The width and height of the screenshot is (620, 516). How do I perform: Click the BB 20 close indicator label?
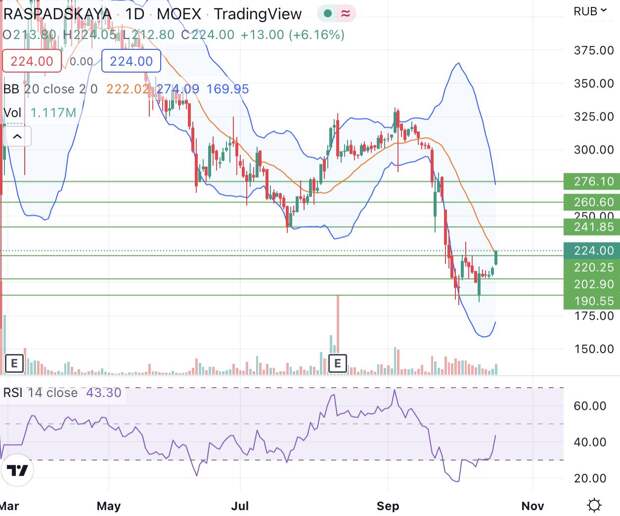coord(50,89)
